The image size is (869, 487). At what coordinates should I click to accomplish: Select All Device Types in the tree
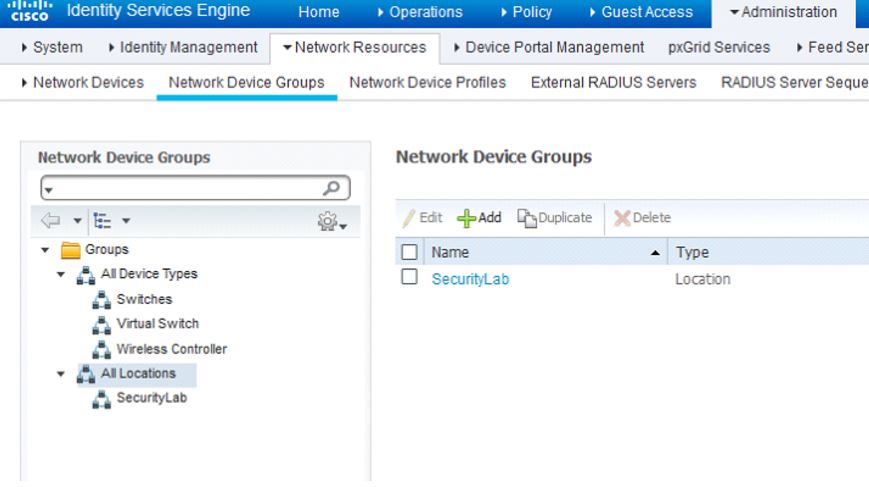click(149, 274)
